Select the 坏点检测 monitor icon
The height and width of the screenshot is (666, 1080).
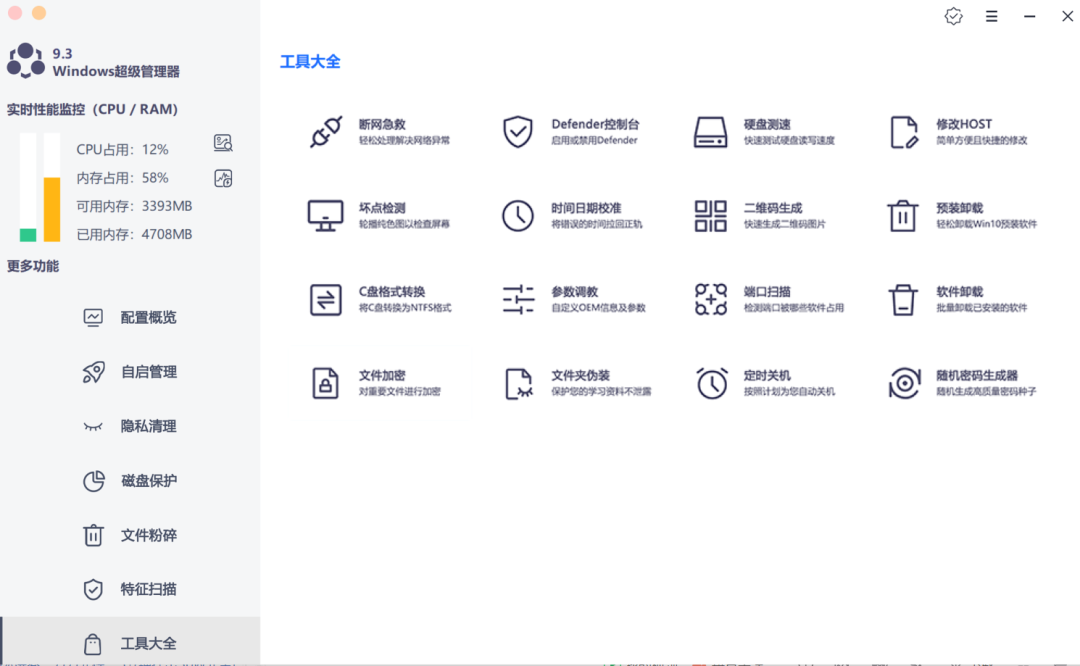click(x=325, y=216)
